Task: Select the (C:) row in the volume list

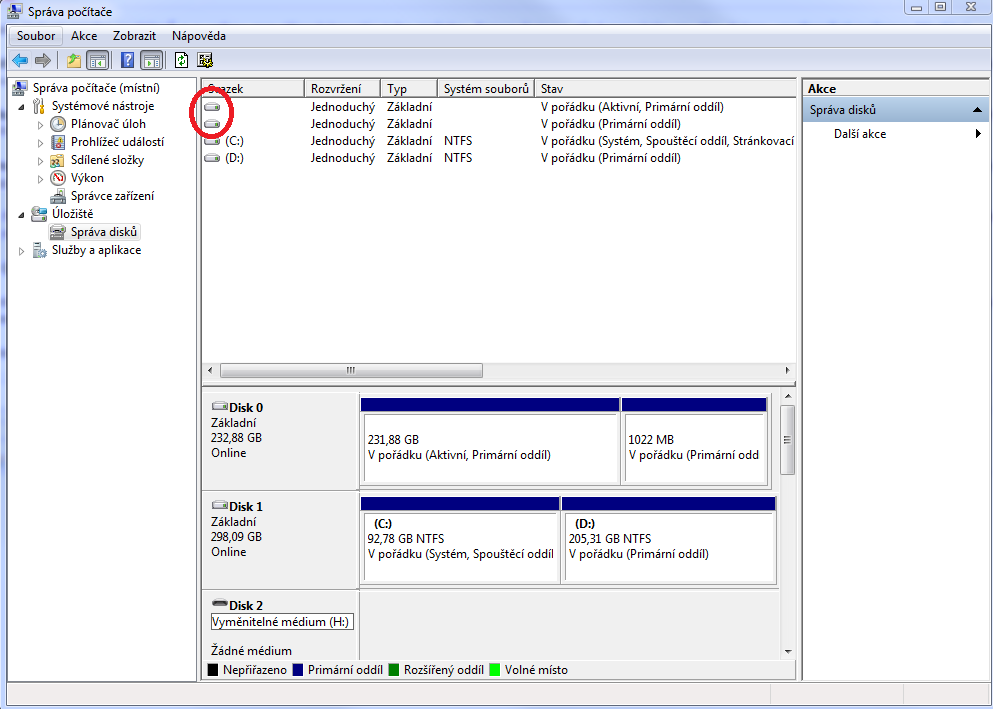Action: pyautogui.click(x=498, y=141)
